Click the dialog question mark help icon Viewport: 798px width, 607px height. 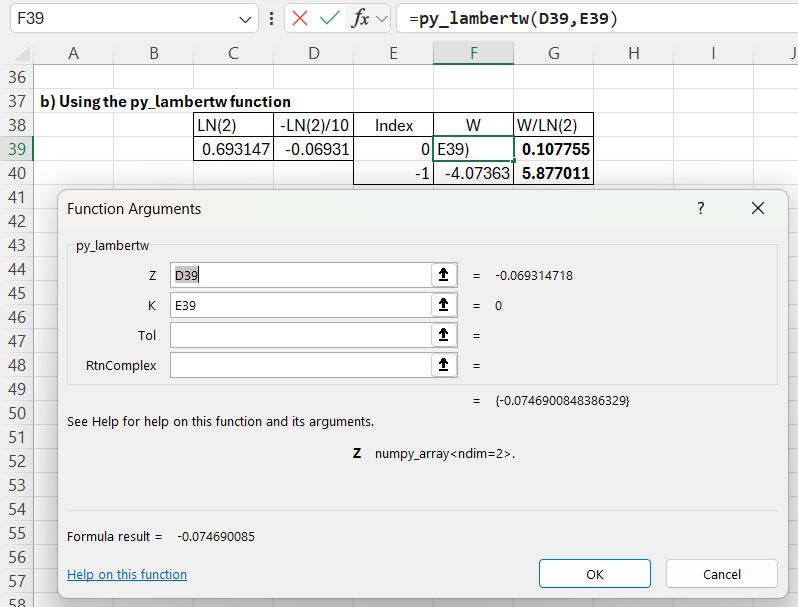701,208
